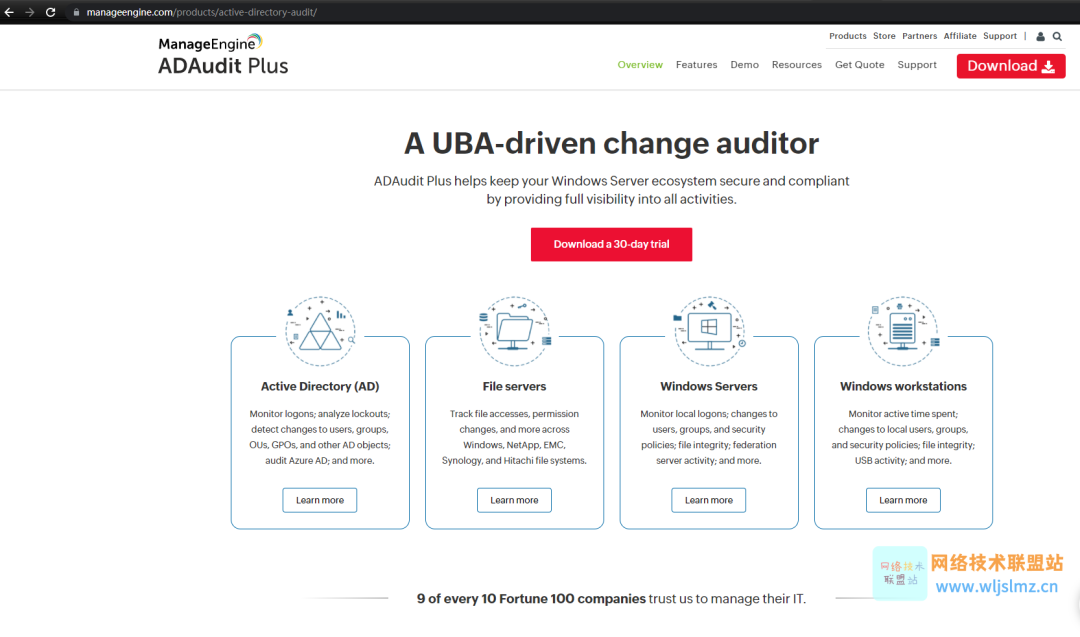The height and width of the screenshot is (637, 1080).
Task: Open the Features menu item
Action: pyautogui.click(x=696, y=65)
